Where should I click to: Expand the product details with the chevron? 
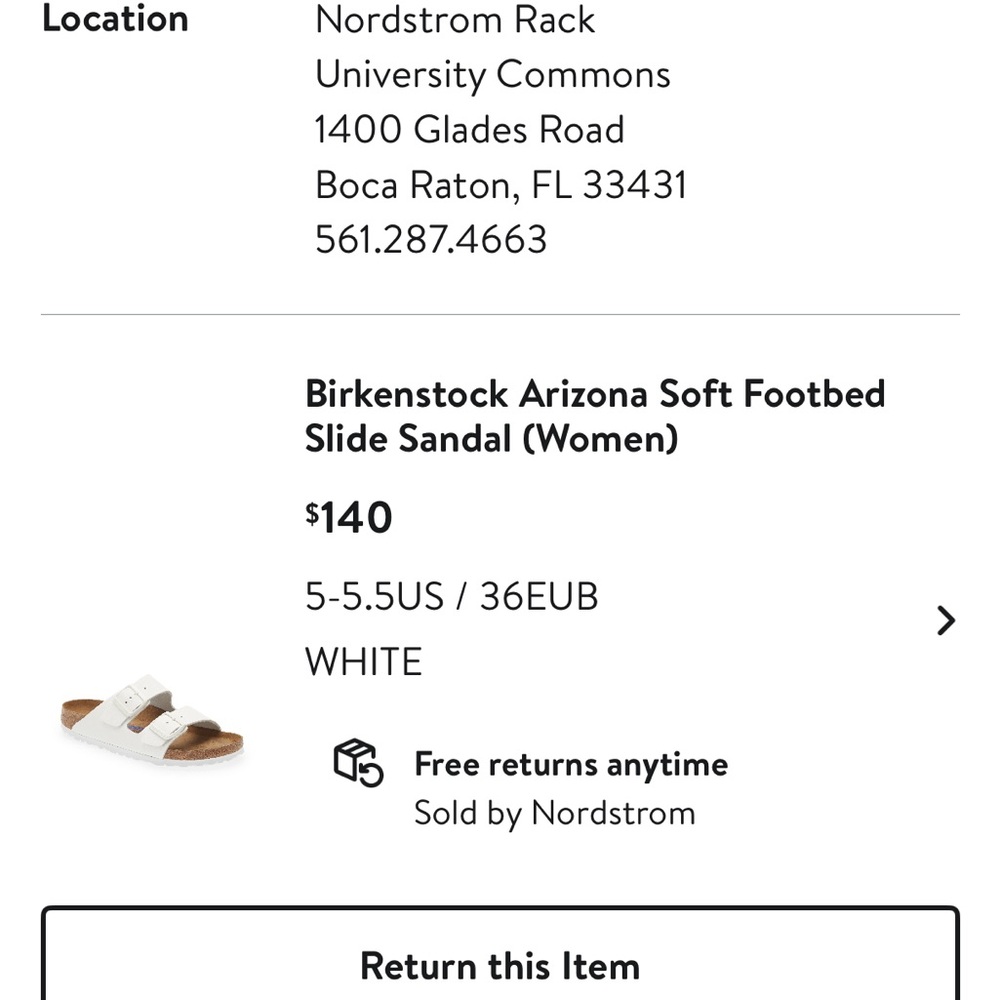[945, 620]
